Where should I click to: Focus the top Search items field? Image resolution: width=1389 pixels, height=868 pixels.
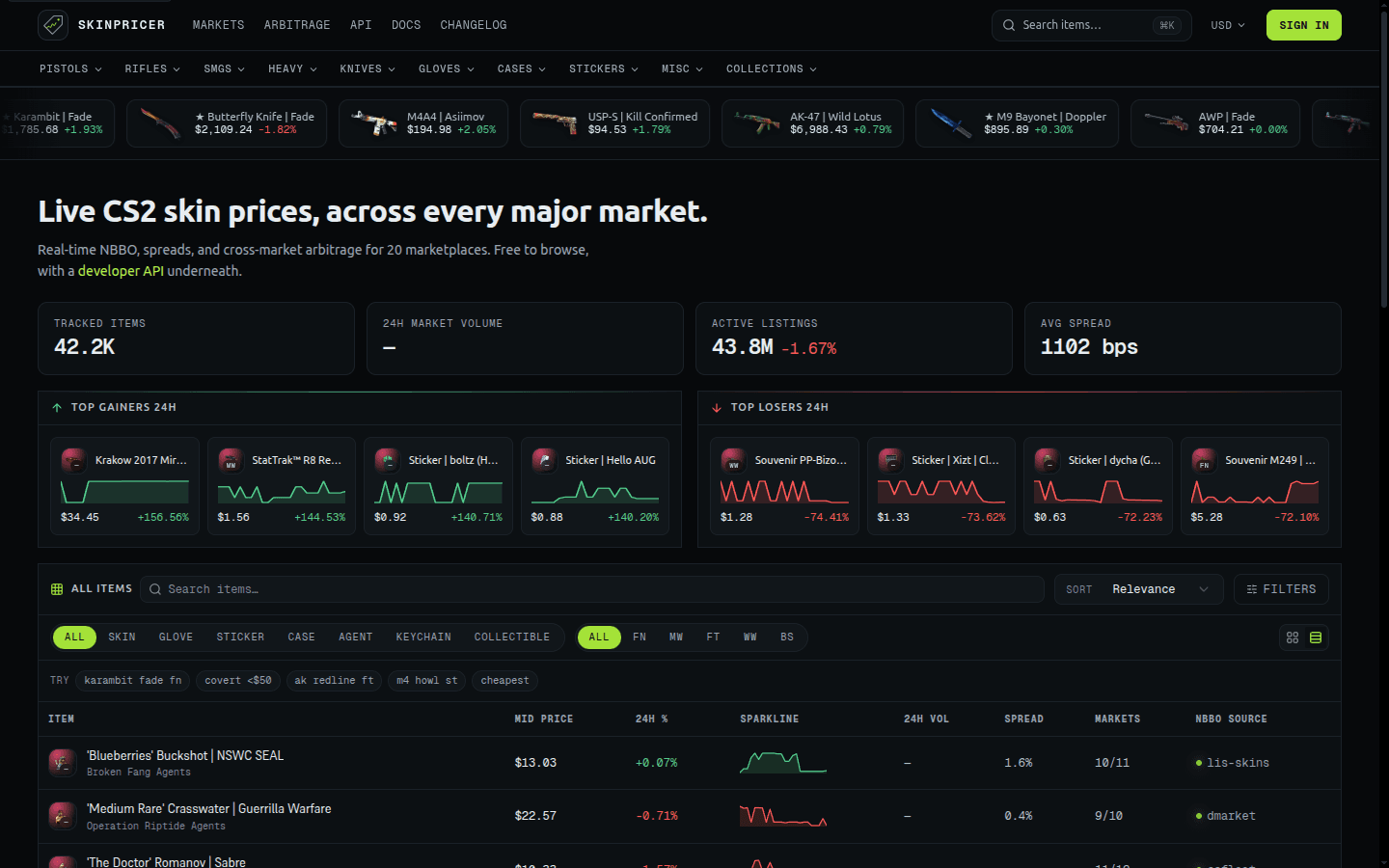(1091, 25)
